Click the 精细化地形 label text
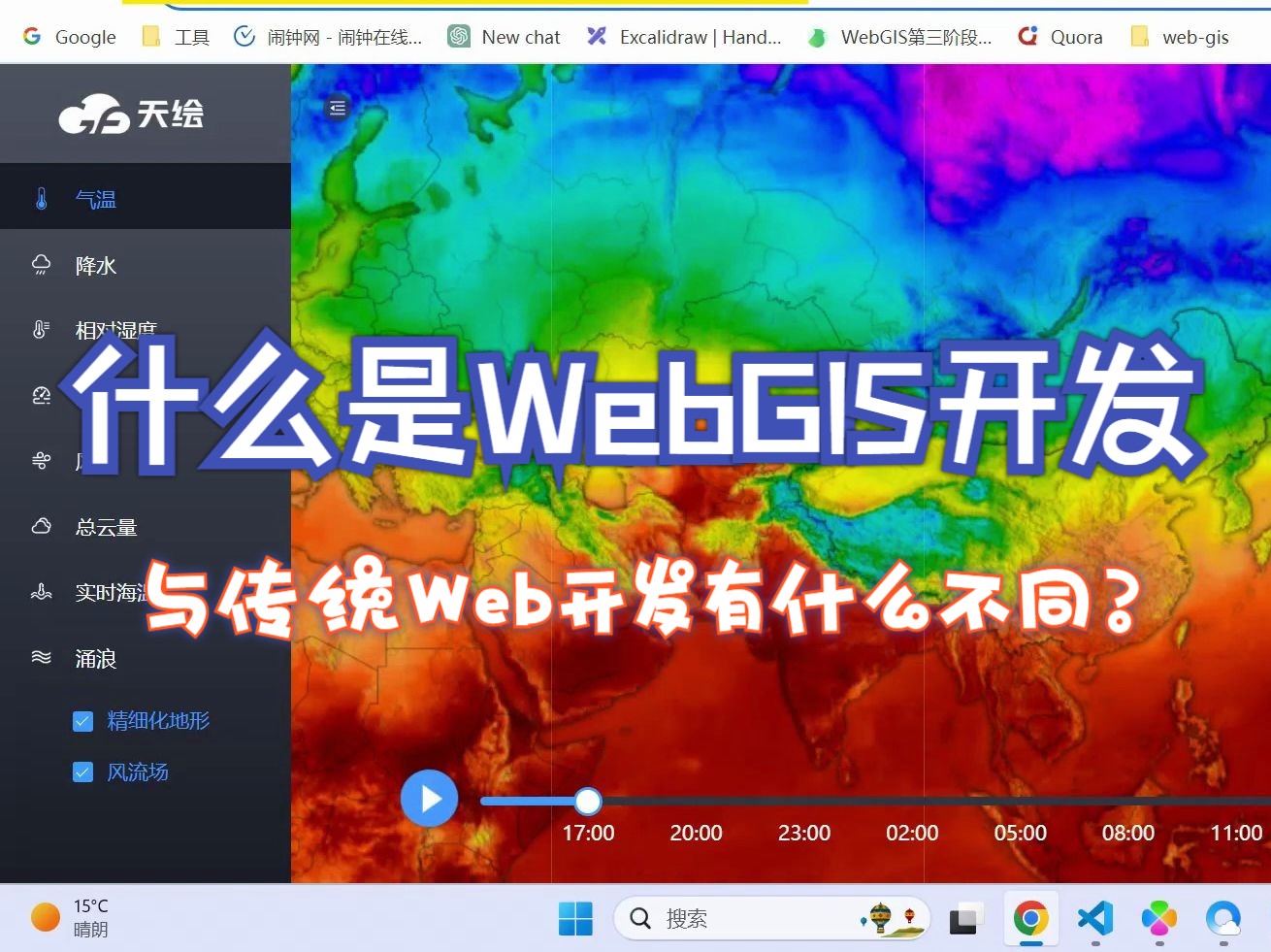The height and width of the screenshot is (952, 1271). tap(158, 720)
